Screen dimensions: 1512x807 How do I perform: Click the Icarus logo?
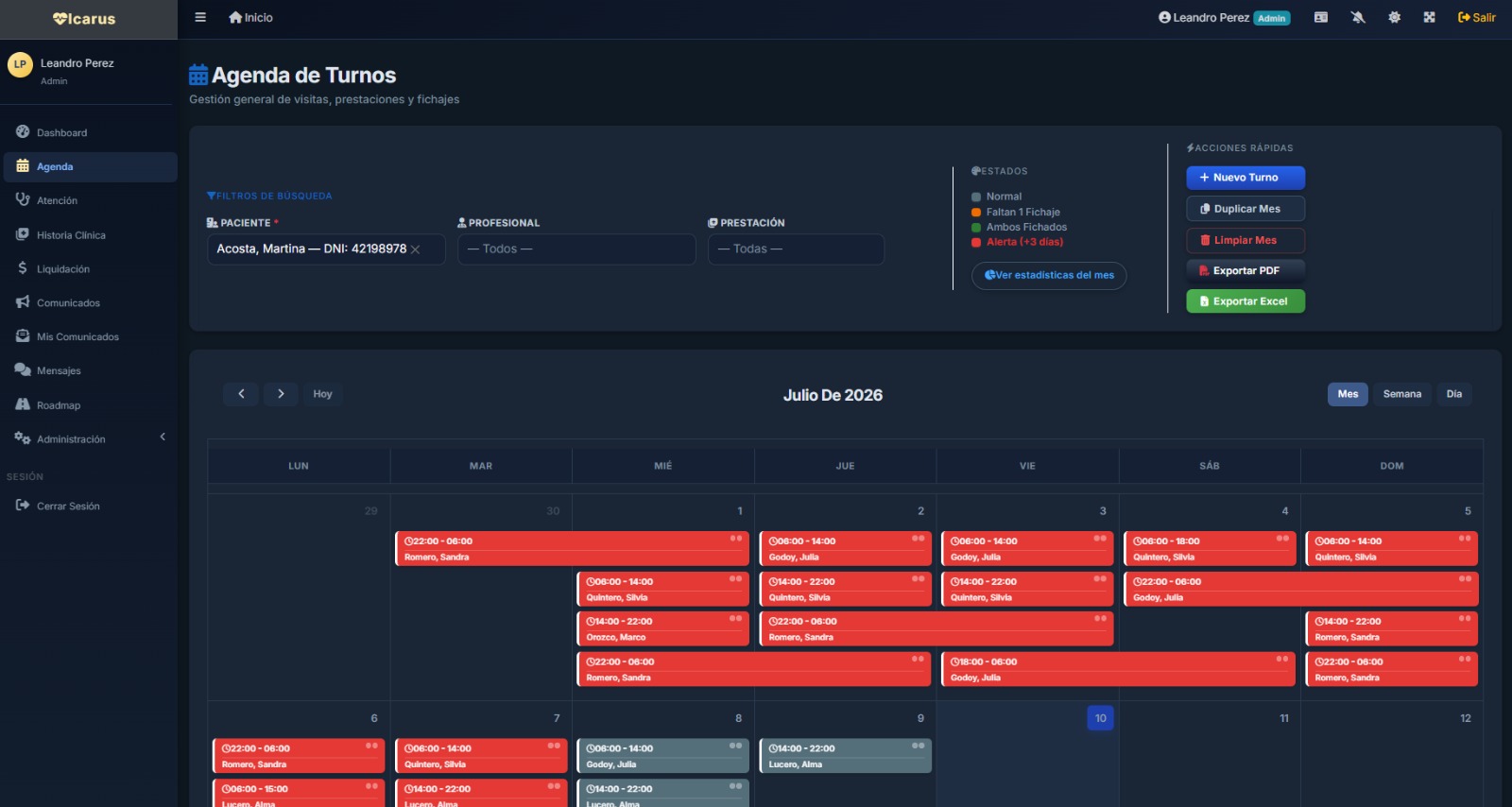[x=84, y=19]
